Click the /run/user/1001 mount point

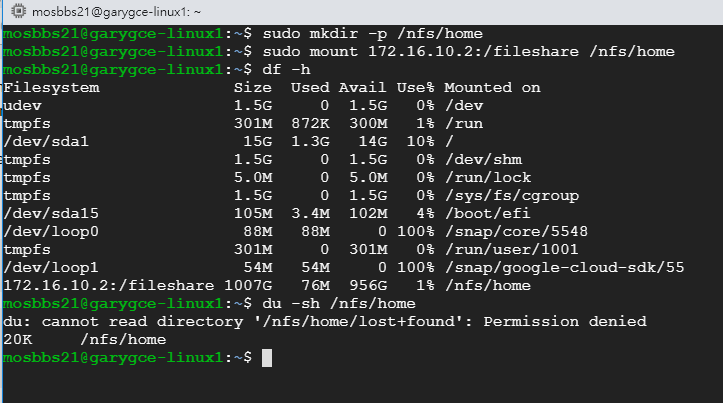512,249
